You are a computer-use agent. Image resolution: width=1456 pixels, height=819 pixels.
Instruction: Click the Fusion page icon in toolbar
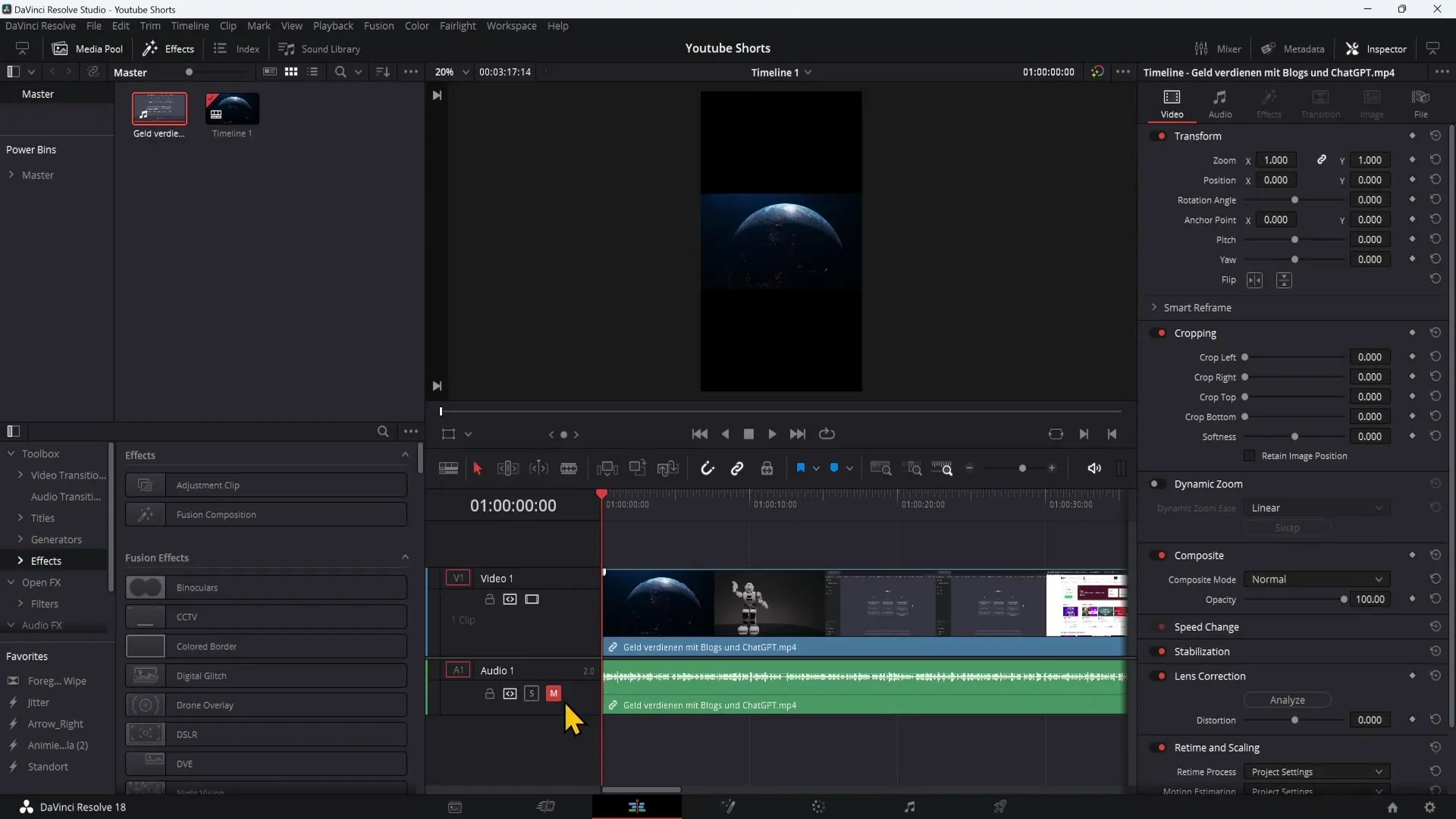pyautogui.click(x=728, y=807)
